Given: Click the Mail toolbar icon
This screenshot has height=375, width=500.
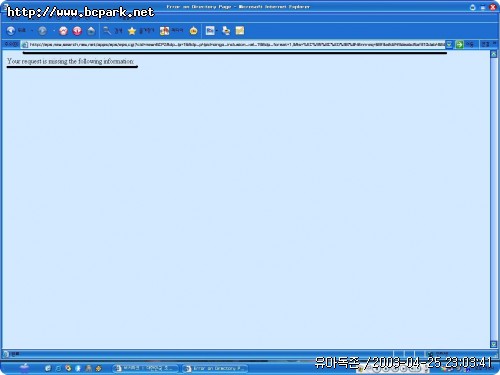Looking at the screenshot, I should click(x=210, y=31).
